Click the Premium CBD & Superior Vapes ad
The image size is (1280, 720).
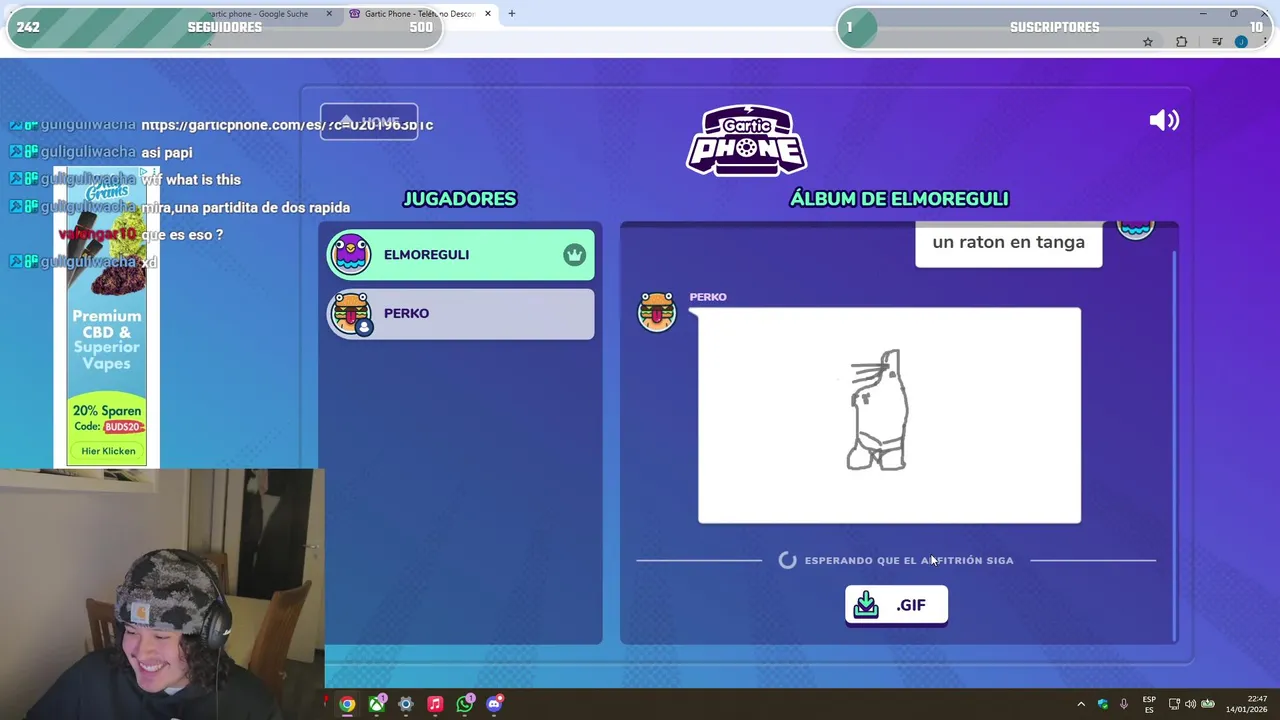pos(107,315)
